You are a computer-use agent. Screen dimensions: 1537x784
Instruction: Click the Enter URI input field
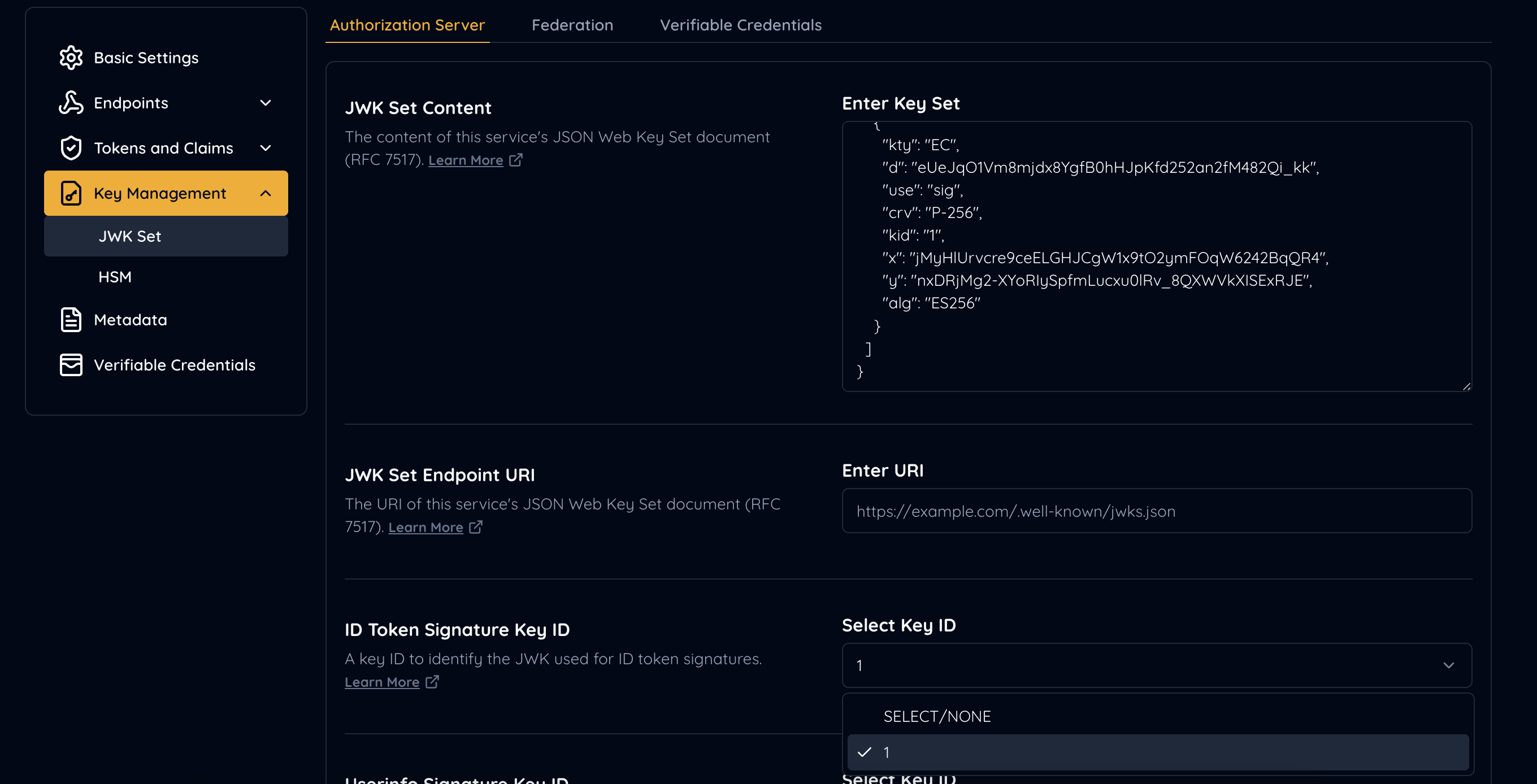[x=1156, y=511]
